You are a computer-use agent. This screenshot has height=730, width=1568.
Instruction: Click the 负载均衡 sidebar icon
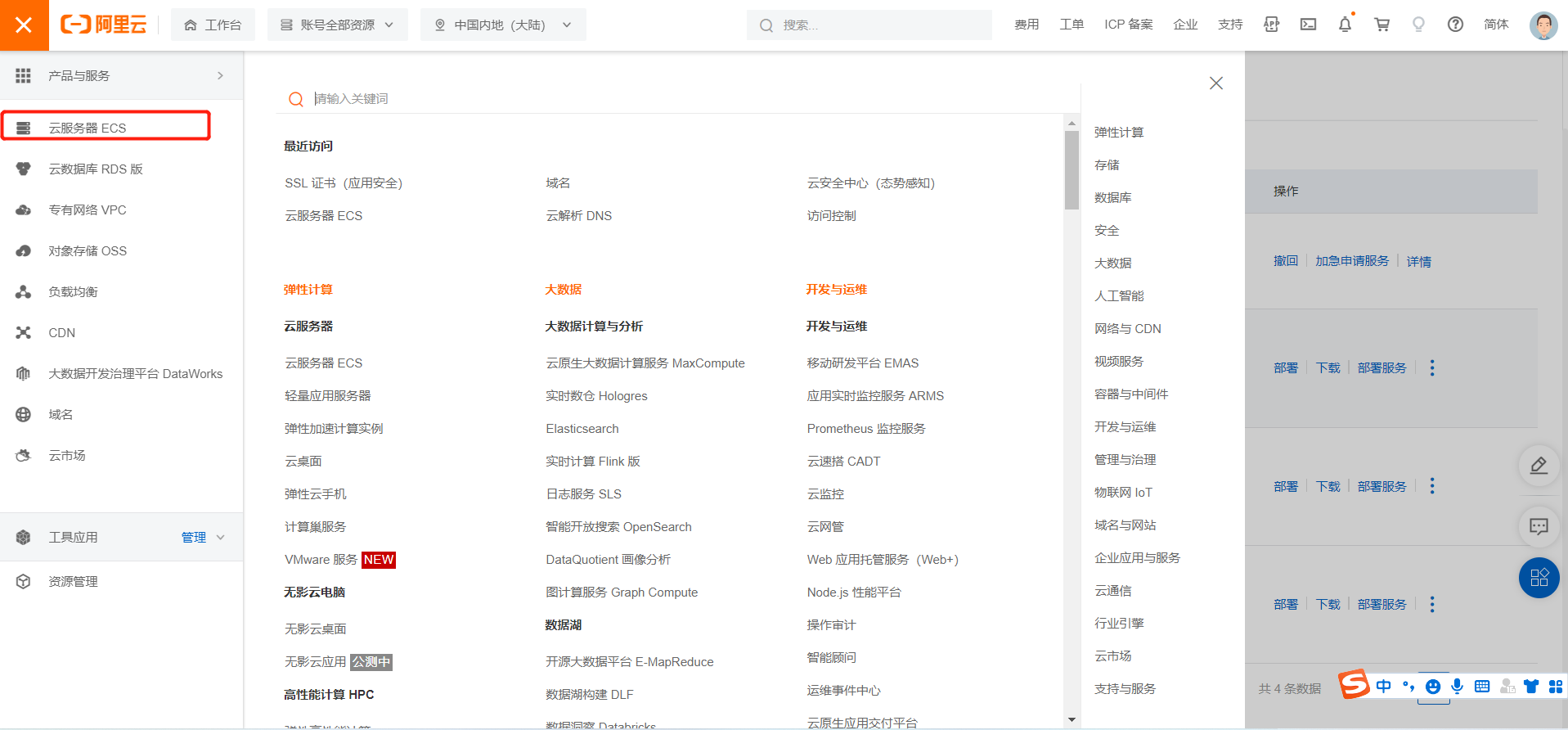24,291
